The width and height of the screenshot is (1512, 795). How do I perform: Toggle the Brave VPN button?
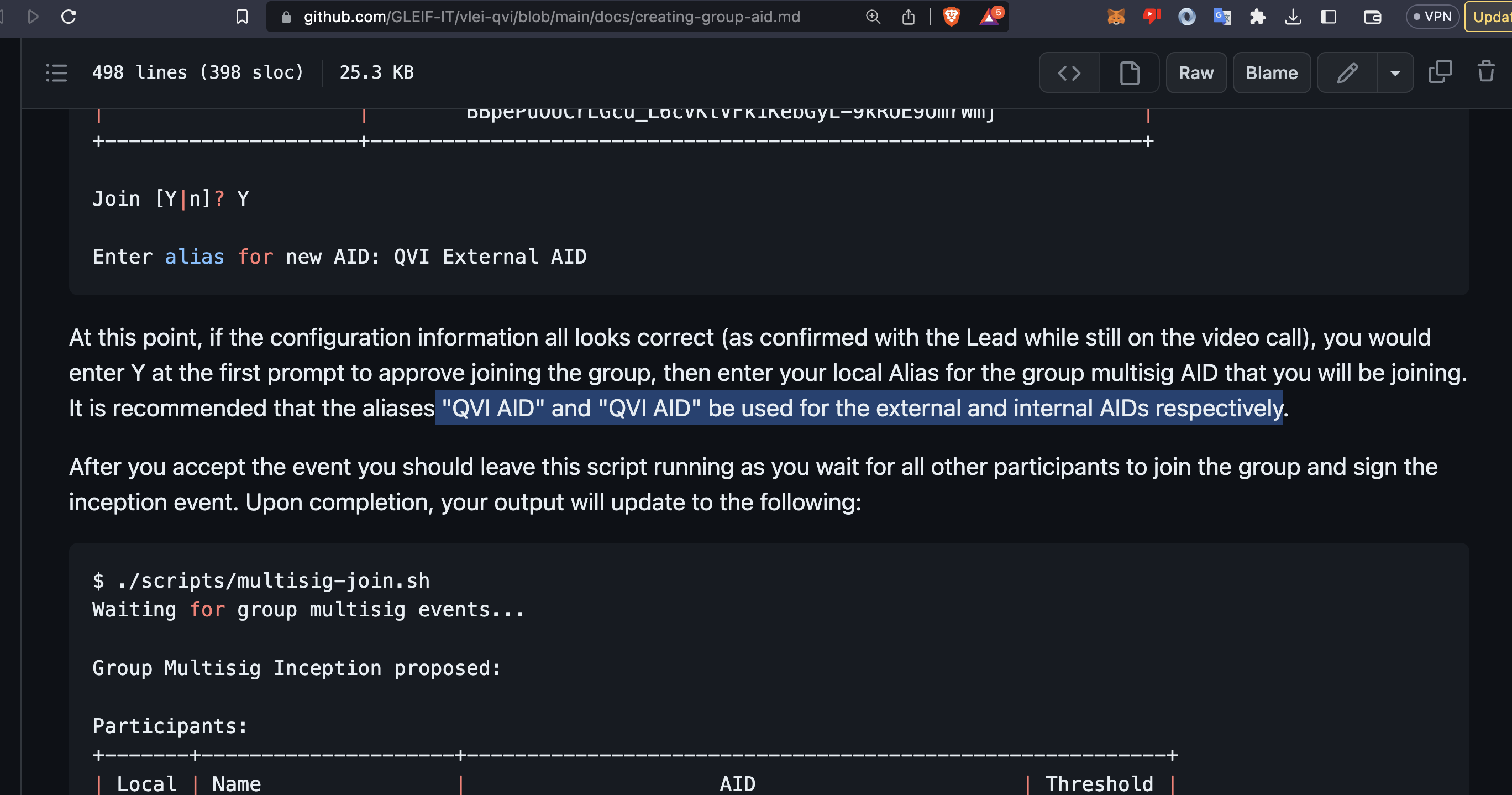click(x=1432, y=17)
